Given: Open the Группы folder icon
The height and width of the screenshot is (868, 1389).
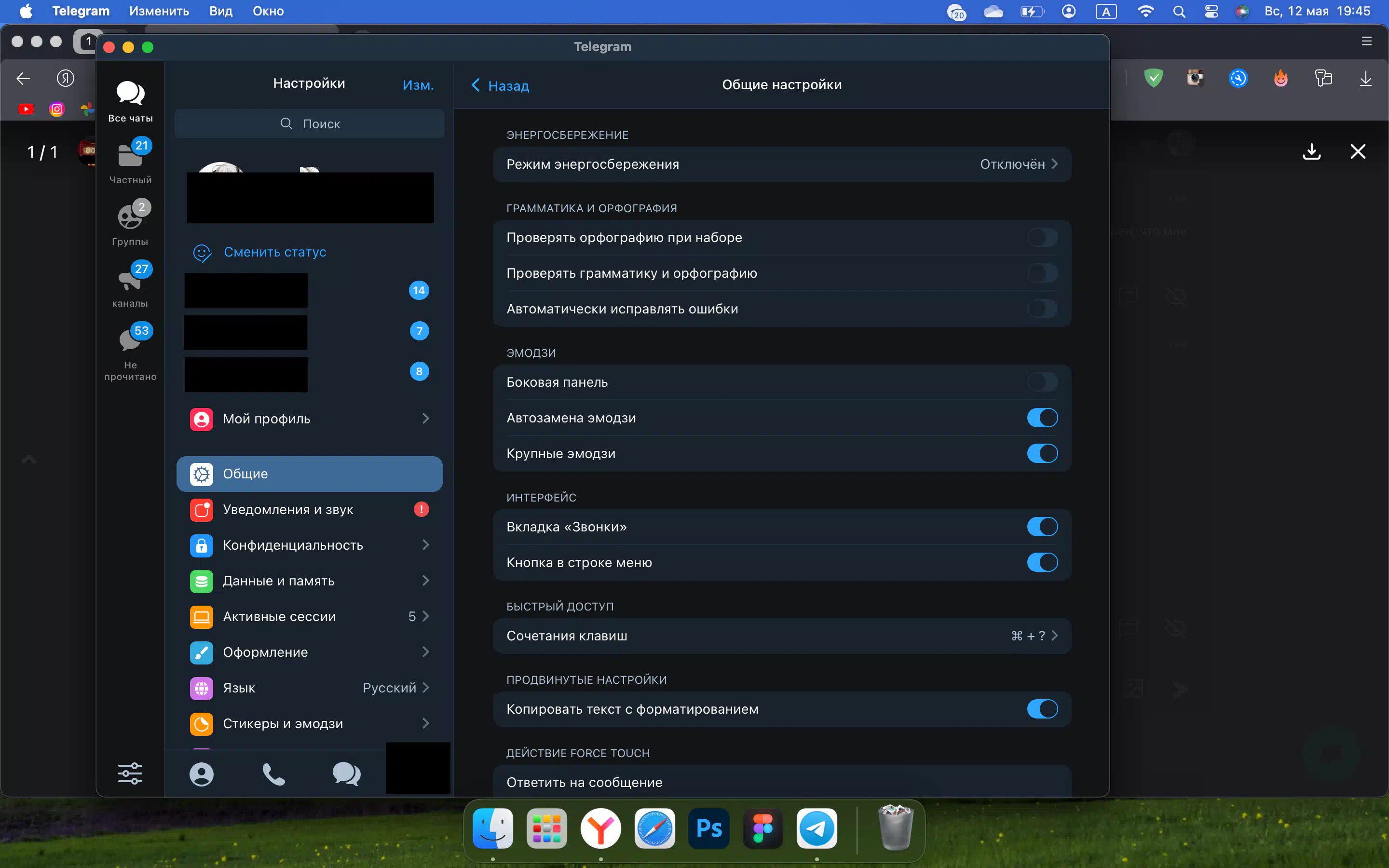Looking at the screenshot, I should click(x=130, y=217).
